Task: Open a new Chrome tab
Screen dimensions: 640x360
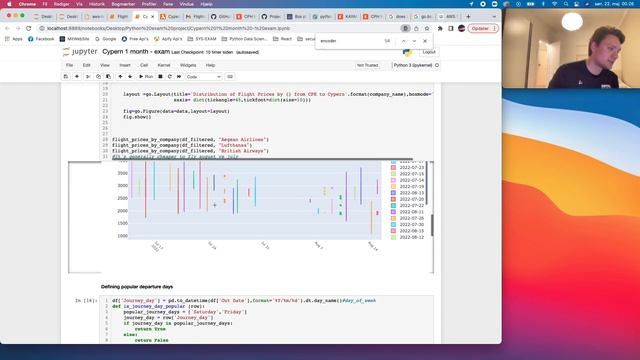Action: [468, 17]
